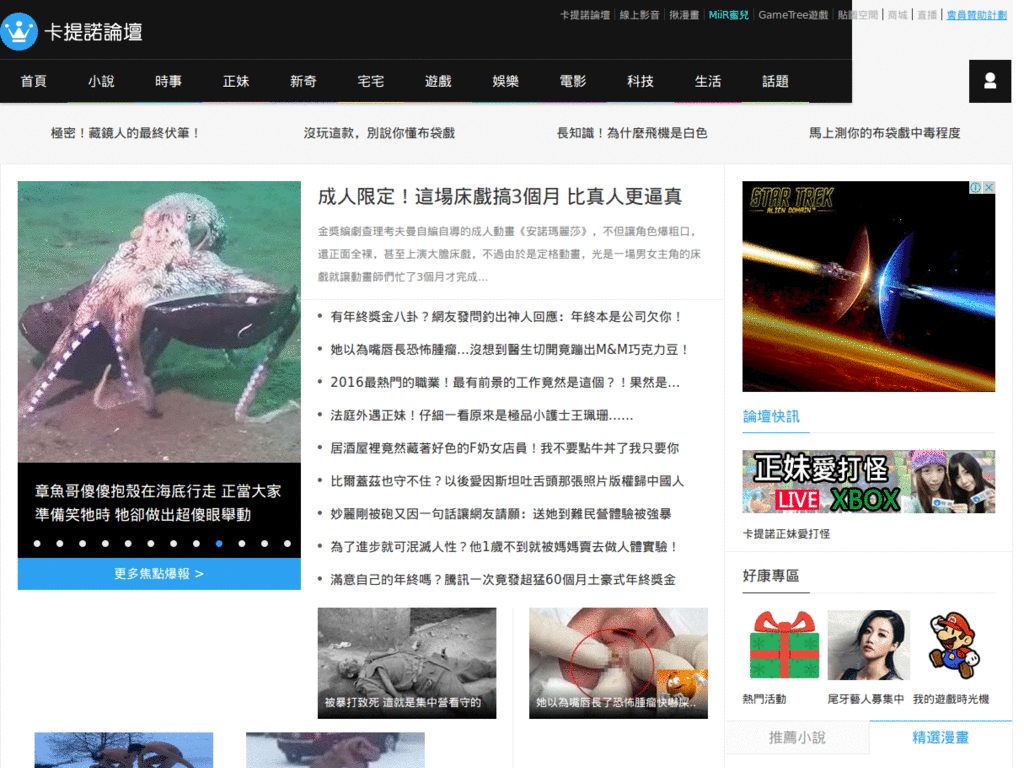
Task: Open the 時事 nav item
Action: tap(168, 81)
